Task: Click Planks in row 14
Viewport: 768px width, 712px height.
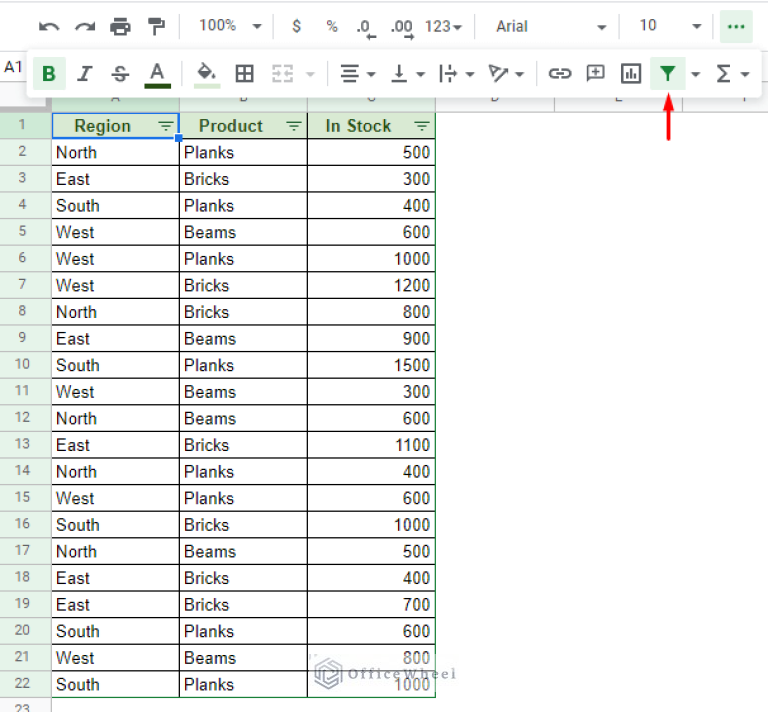Action: [x=243, y=472]
